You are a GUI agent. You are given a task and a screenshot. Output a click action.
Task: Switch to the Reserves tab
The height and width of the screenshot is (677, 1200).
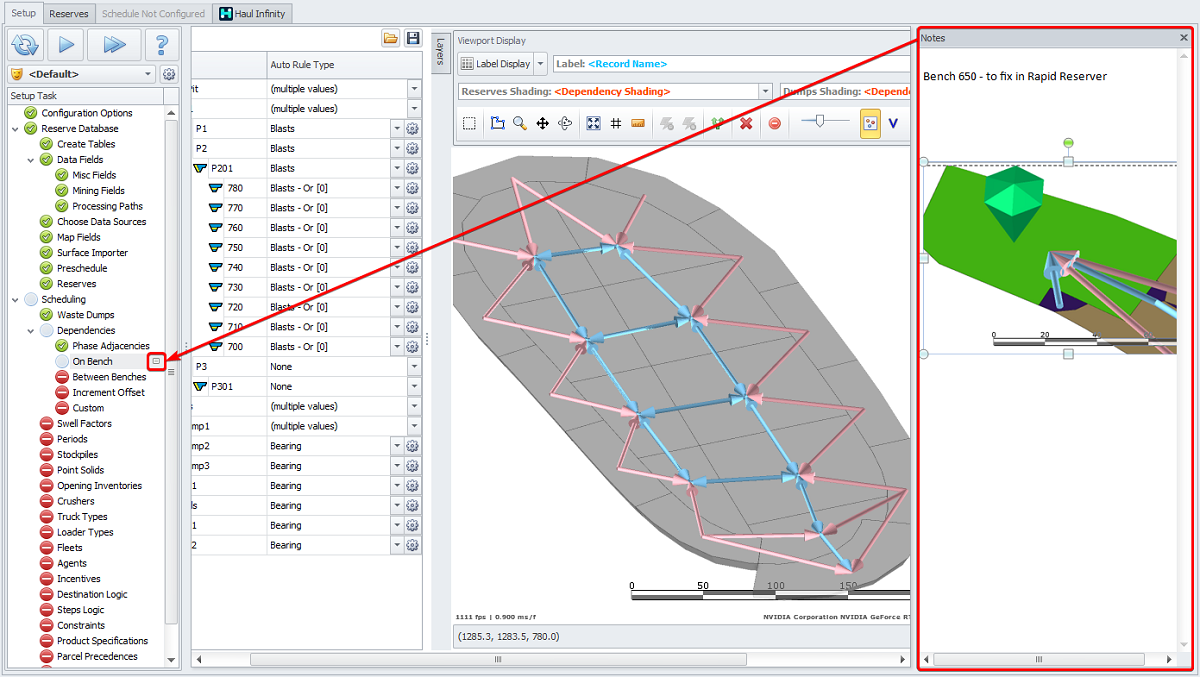pos(69,13)
